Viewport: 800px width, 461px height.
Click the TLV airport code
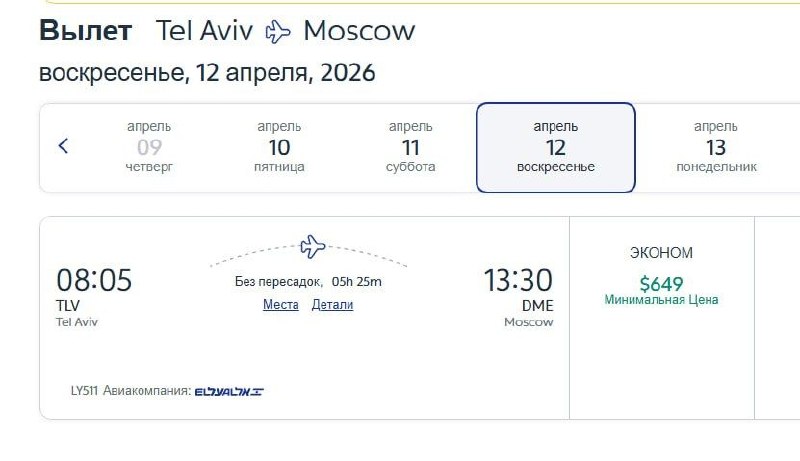68,306
